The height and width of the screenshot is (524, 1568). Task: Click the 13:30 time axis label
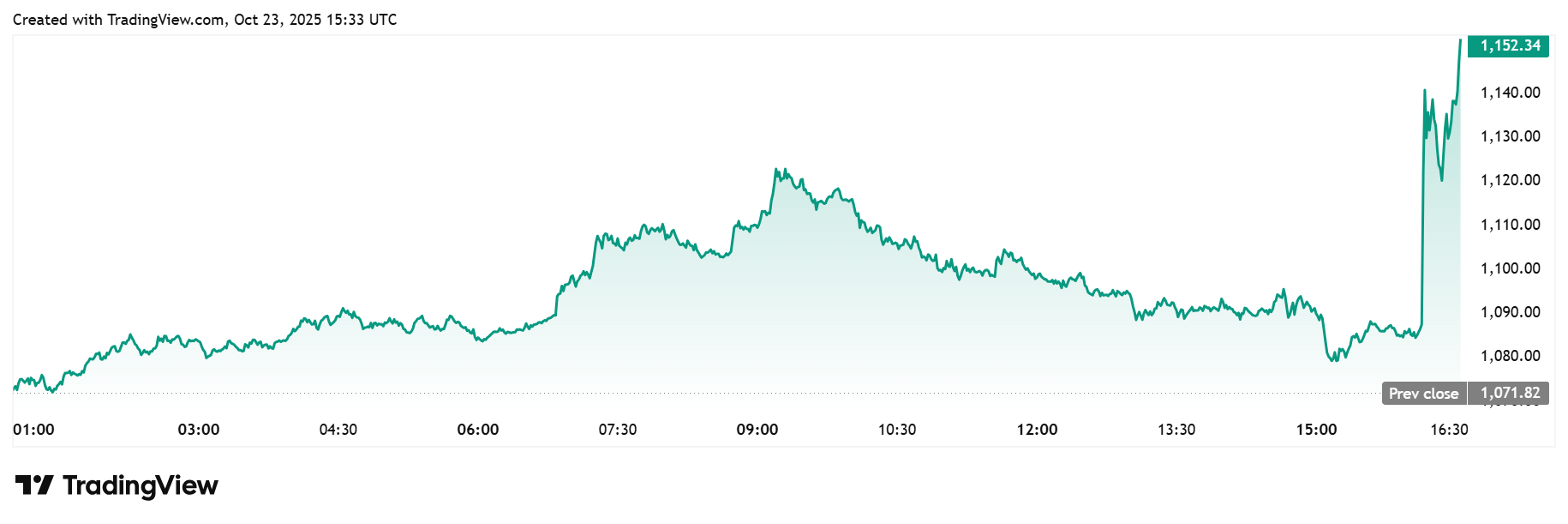pos(1176,430)
